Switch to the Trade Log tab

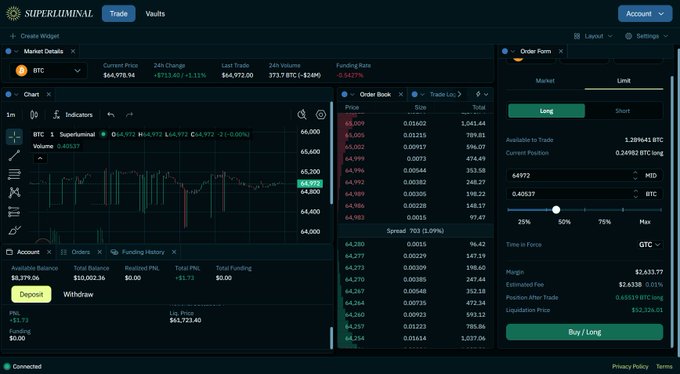[442, 94]
